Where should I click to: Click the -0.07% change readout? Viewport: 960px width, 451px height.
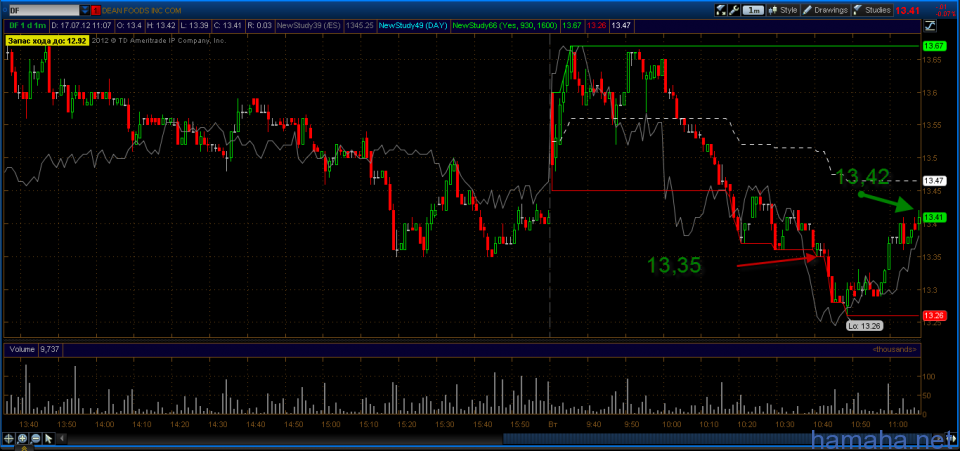tap(945, 14)
